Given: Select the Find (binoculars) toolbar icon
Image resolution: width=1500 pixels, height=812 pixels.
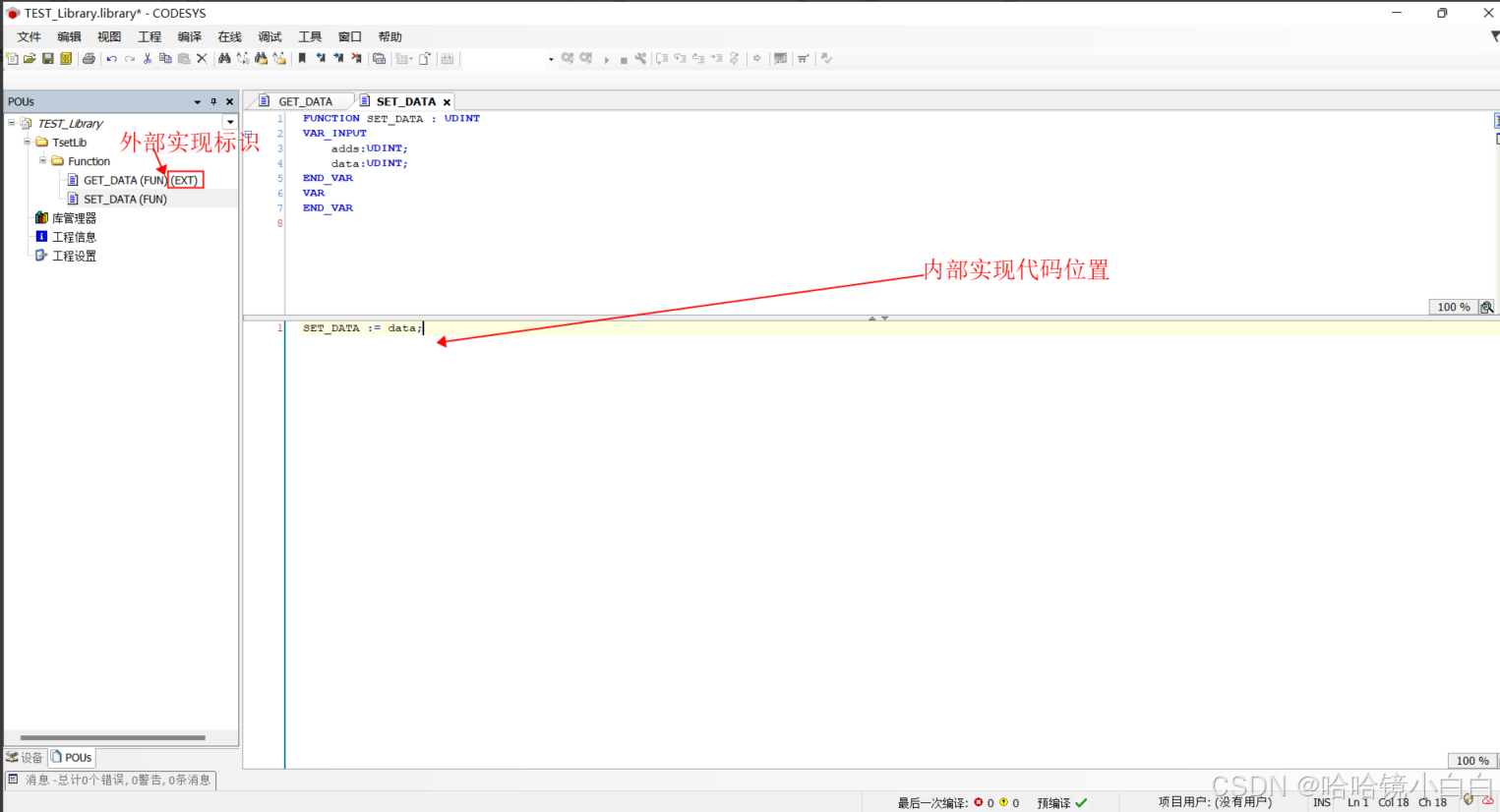Looking at the screenshot, I should coord(224,59).
